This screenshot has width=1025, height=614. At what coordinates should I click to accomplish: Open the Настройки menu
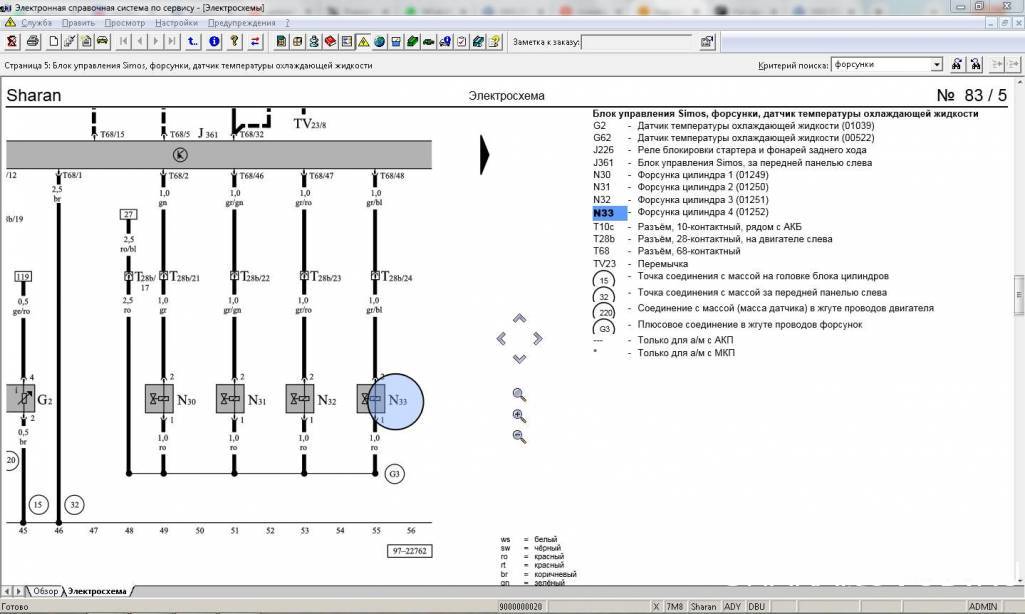click(177, 22)
